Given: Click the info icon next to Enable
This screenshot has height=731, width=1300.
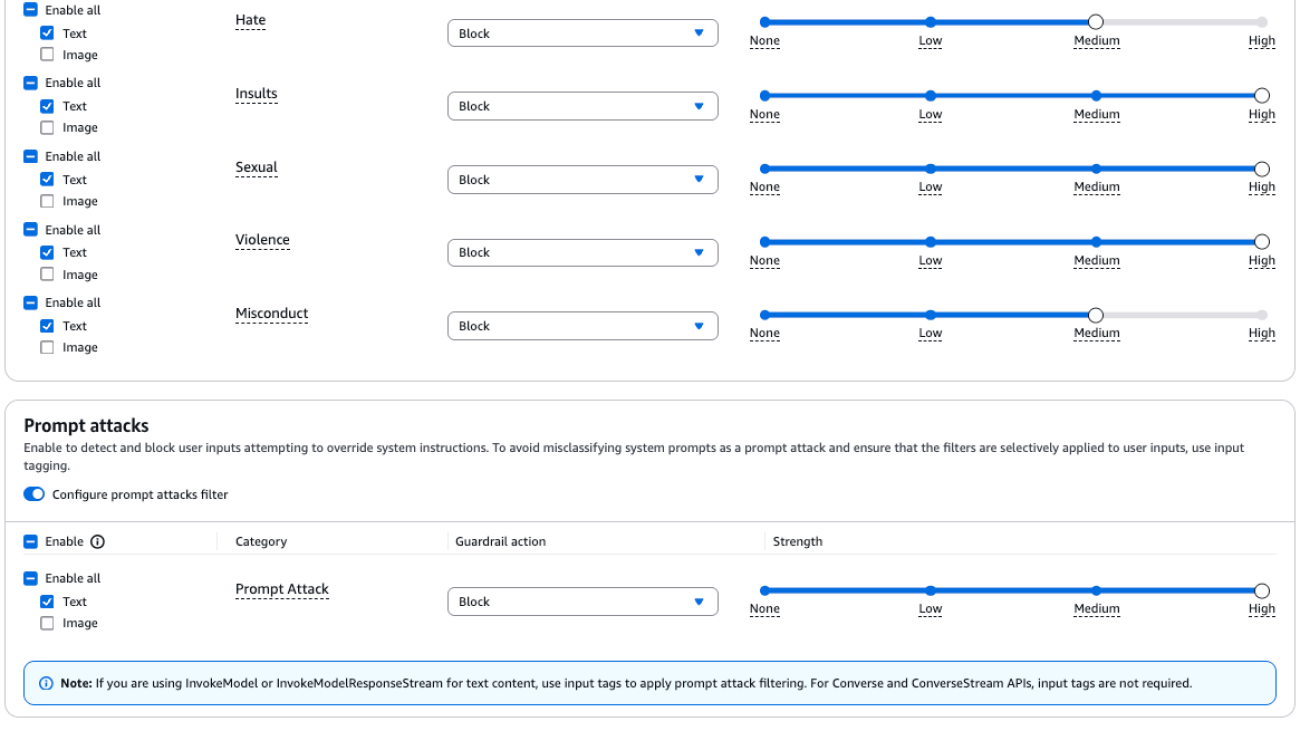Looking at the screenshot, I should (97, 542).
